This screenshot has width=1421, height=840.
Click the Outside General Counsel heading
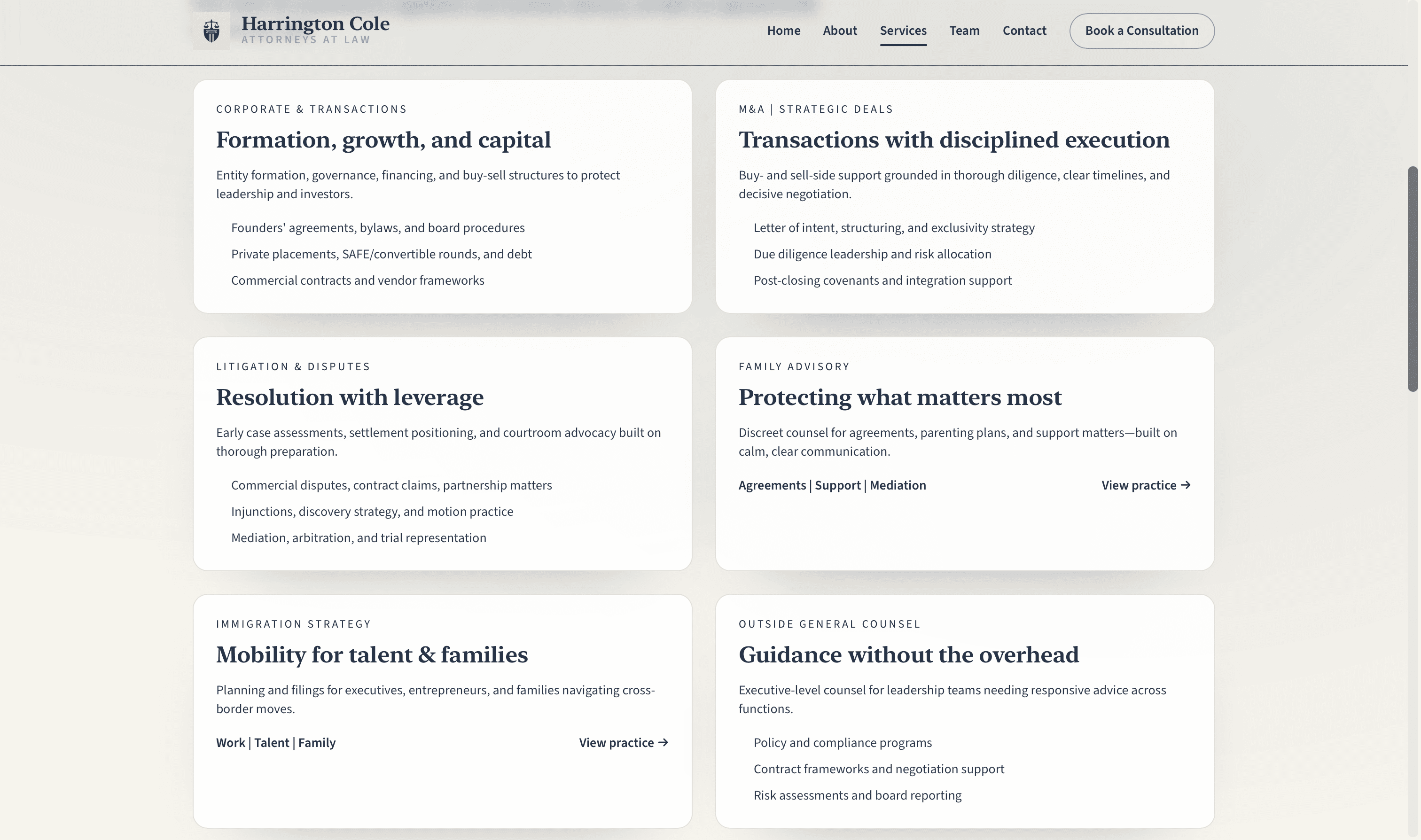[909, 655]
